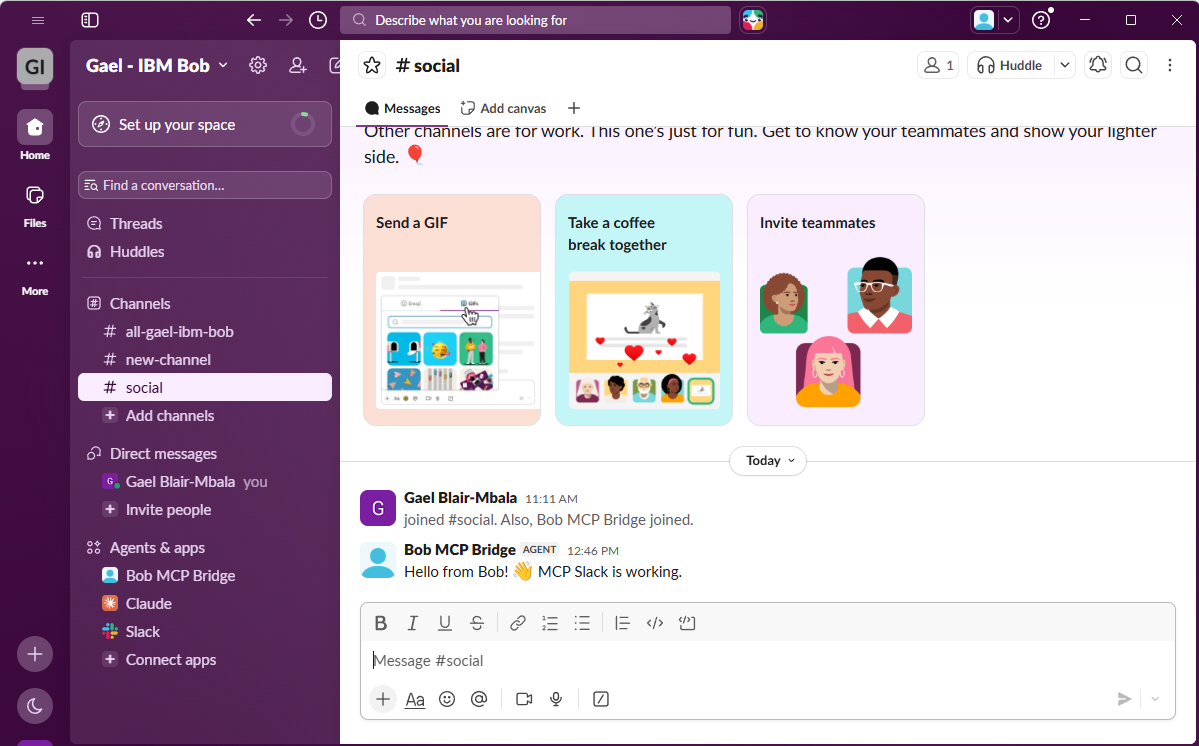Open the Gael - IBM Bob workspace menu
1199x746 pixels.
(x=157, y=66)
